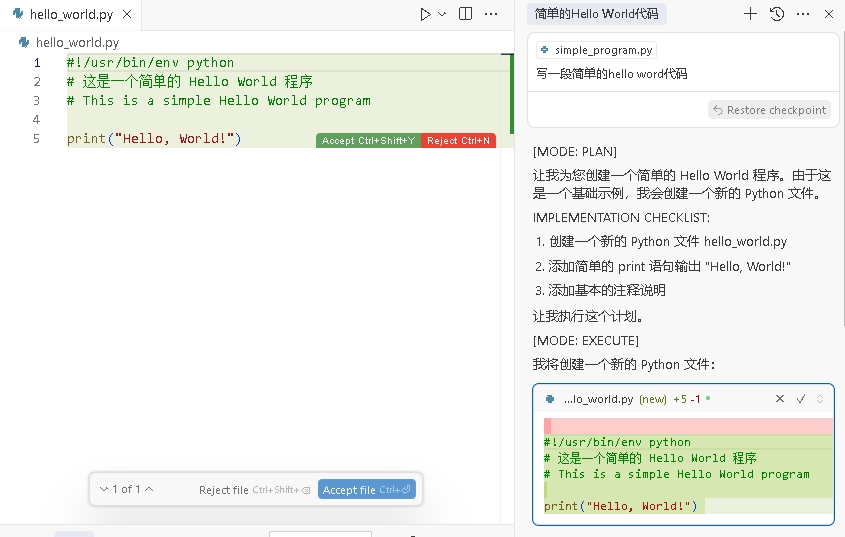Click +5 -1 change count in diff header
The height and width of the screenshot is (537, 845).
tap(687, 399)
